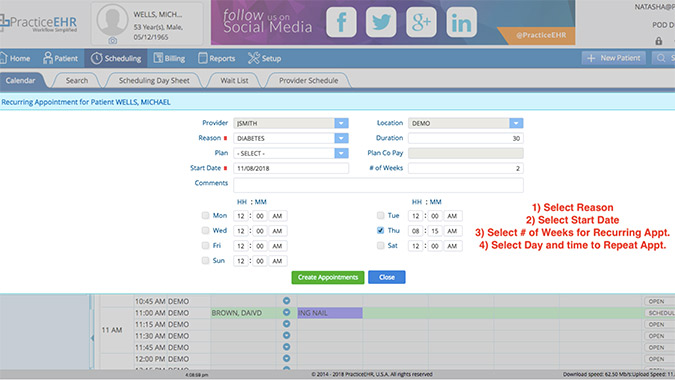The image size is (675, 380).
Task: Open the Plan dropdown arrow
Action: [x=341, y=153]
